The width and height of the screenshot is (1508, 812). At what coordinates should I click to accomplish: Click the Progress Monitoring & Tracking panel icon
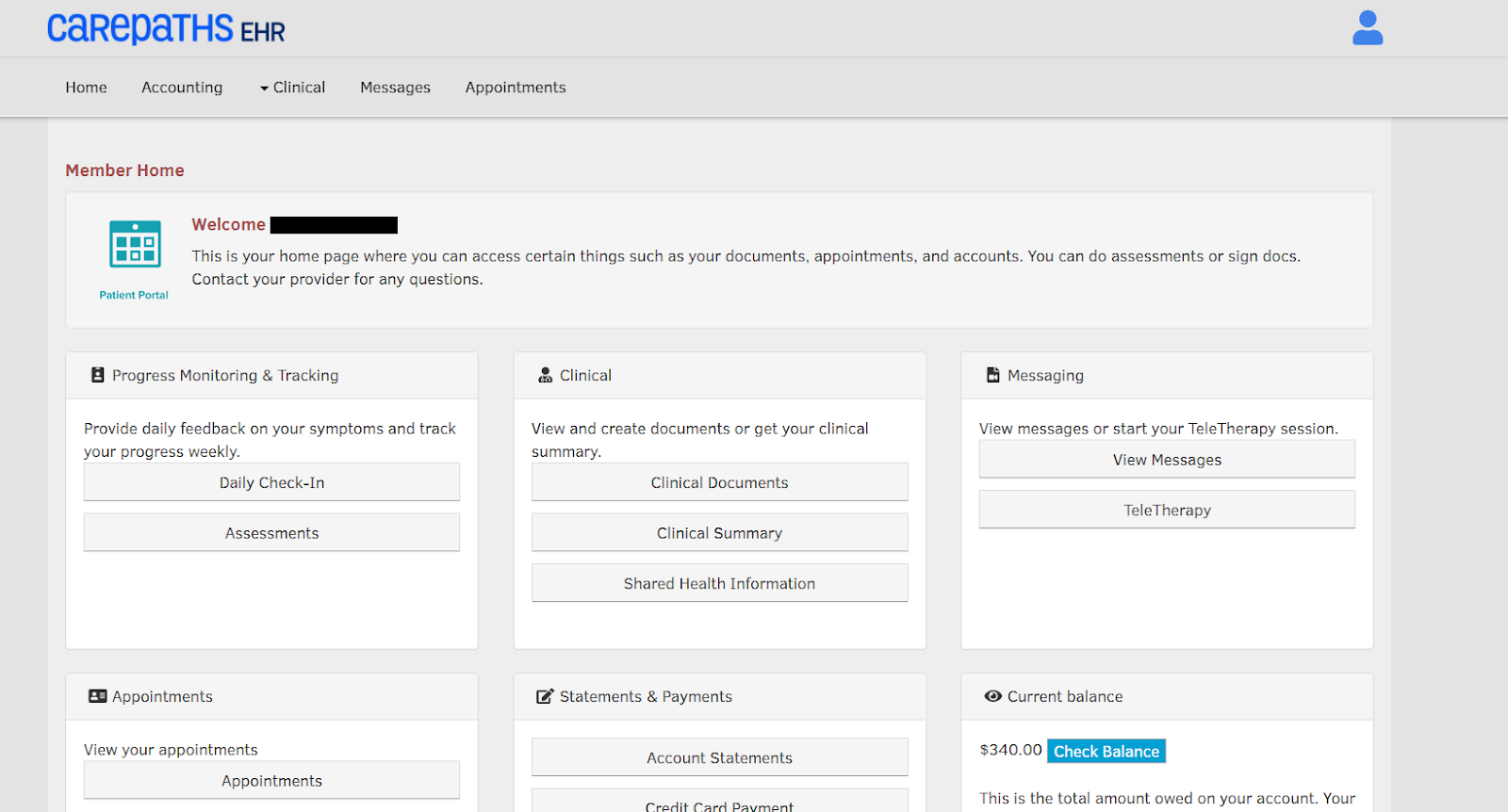click(x=97, y=375)
